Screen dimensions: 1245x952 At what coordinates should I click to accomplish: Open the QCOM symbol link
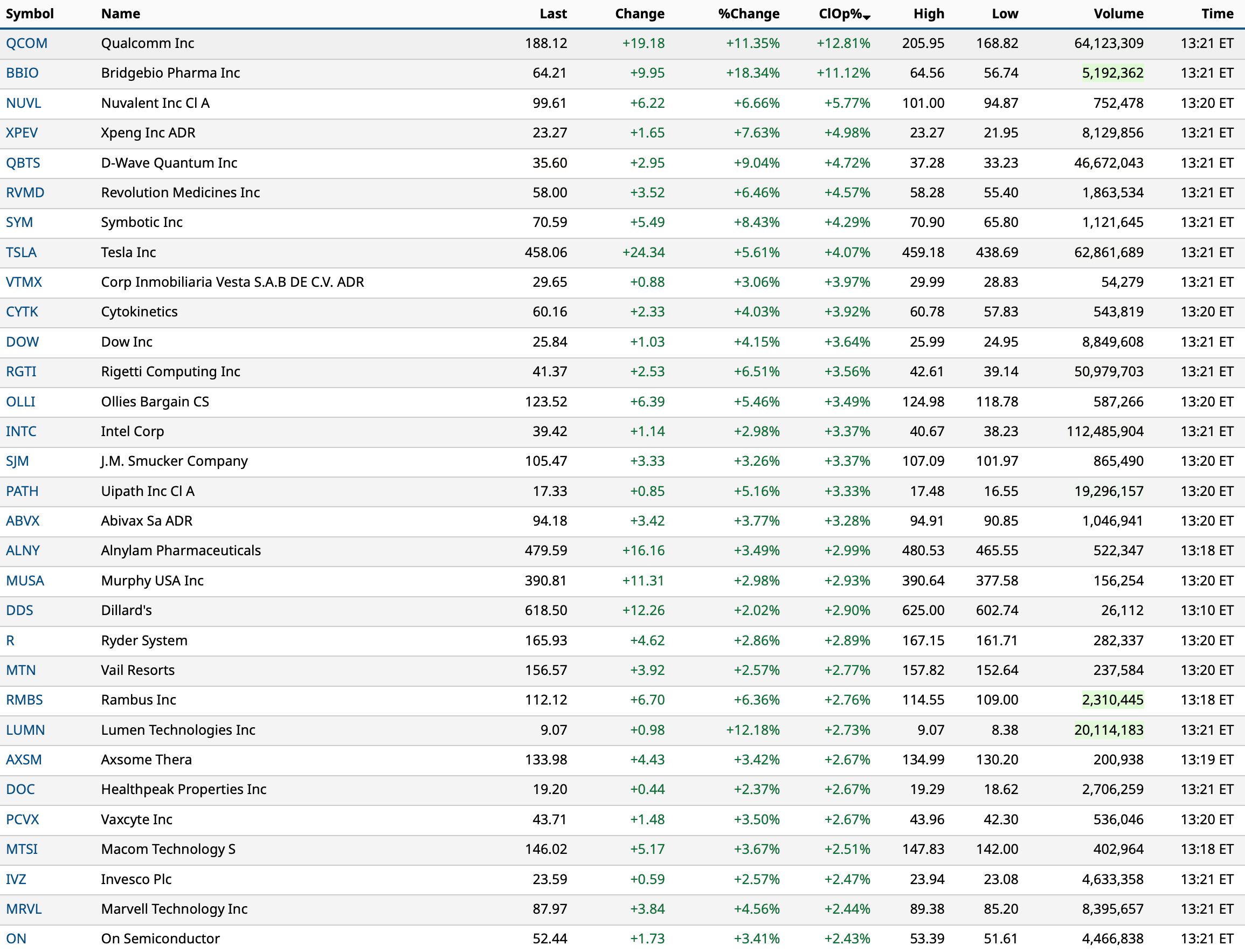tap(26, 44)
